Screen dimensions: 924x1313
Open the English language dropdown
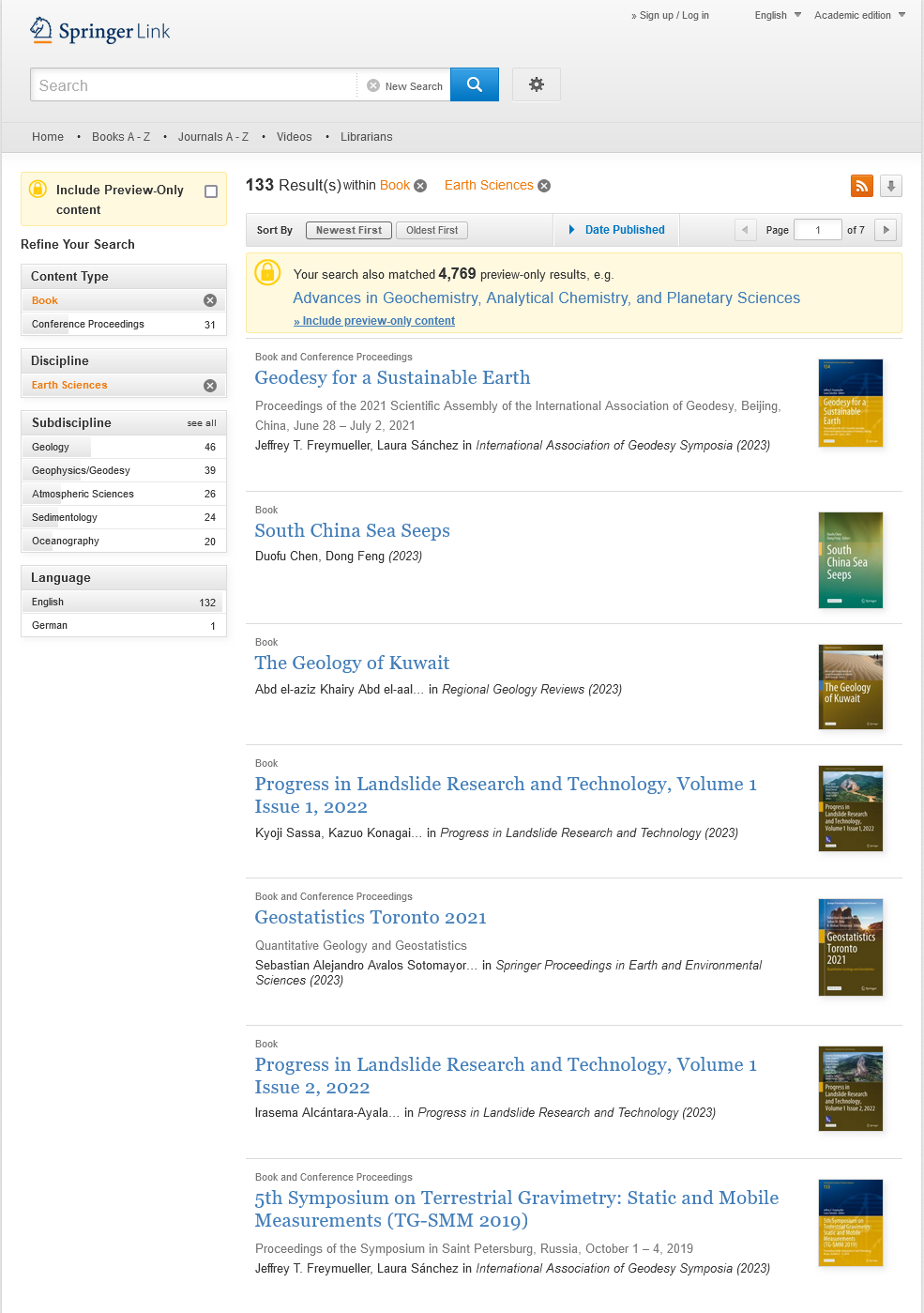(777, 15)
